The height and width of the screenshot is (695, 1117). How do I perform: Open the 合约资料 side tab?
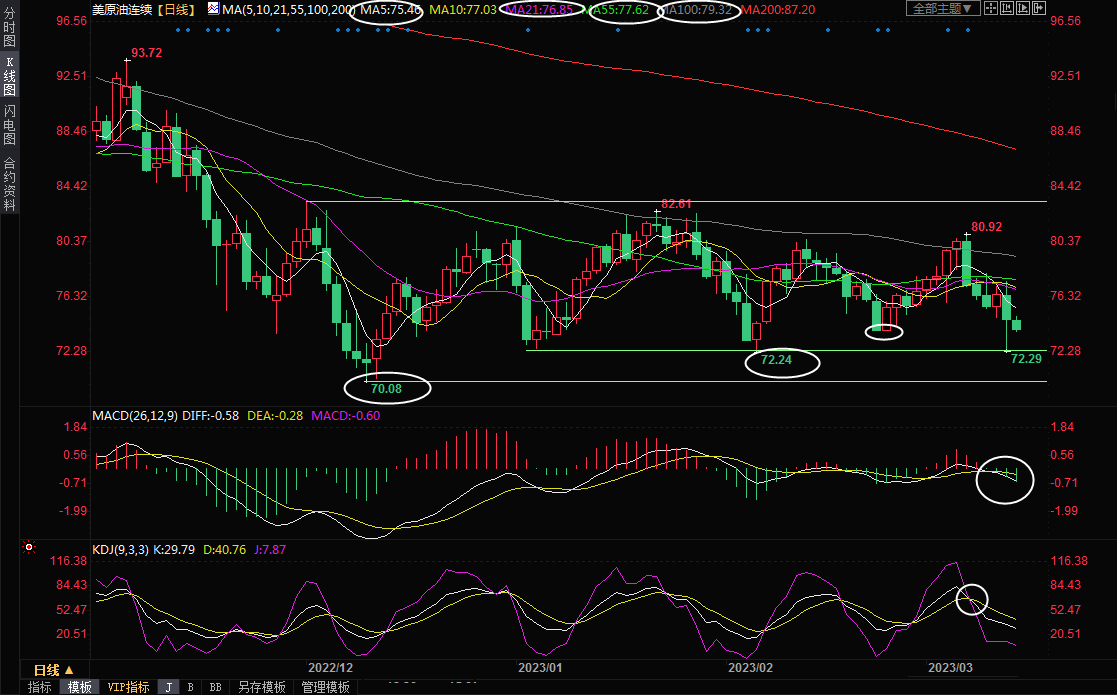pos(9,183)
